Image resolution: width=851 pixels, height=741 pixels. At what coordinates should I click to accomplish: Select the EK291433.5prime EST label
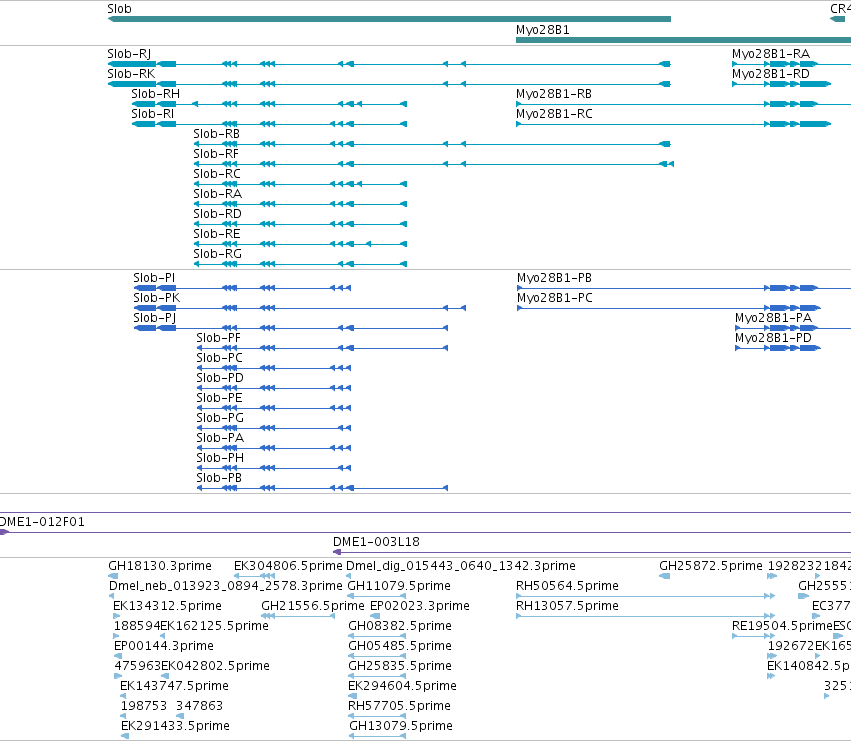[175, 727]
